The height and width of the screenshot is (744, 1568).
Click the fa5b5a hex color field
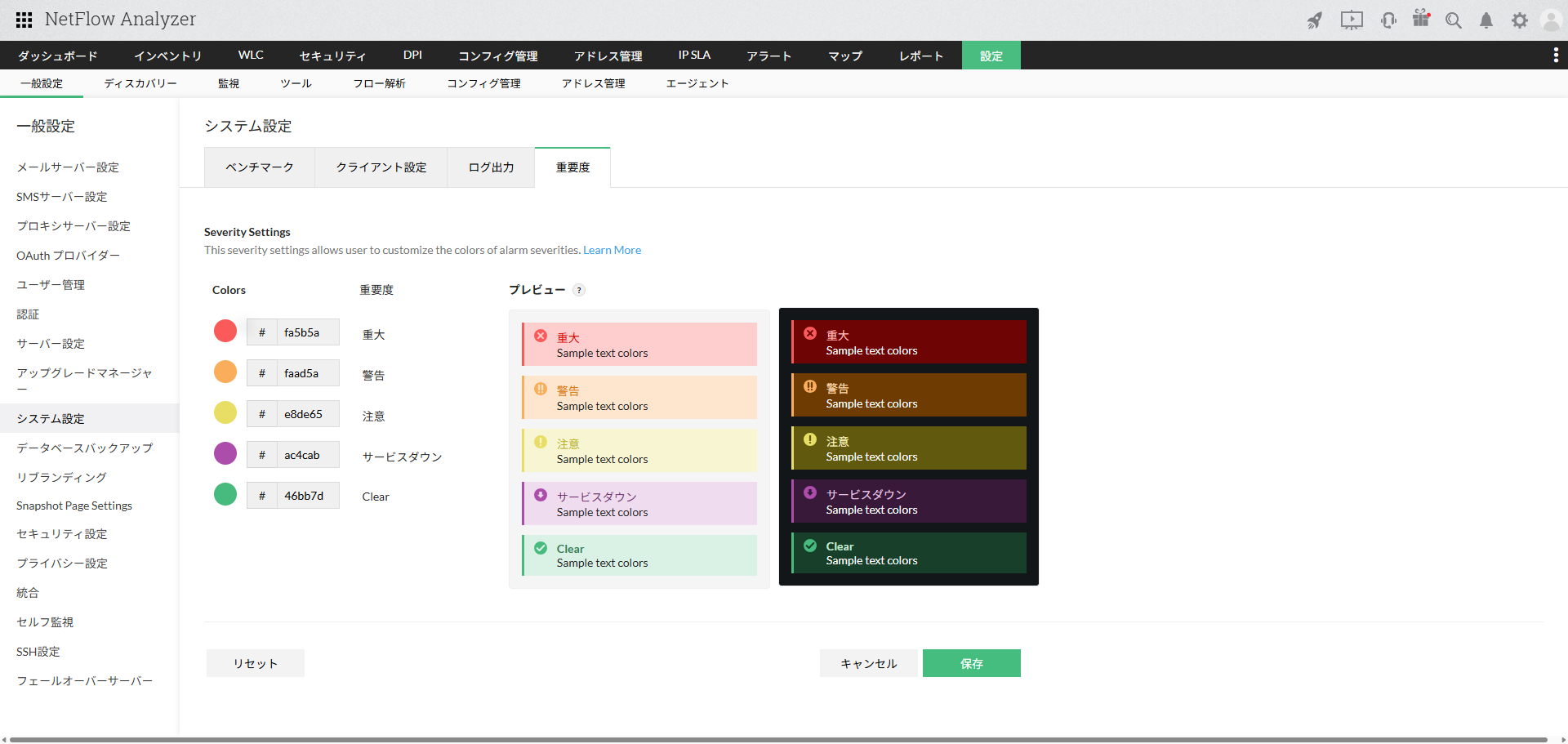click(308, 332)
